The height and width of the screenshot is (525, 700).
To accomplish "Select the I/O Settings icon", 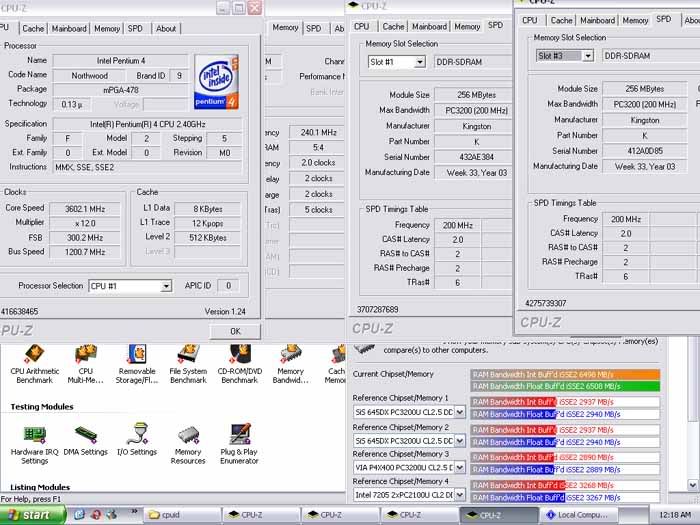I will coord(137,434).
